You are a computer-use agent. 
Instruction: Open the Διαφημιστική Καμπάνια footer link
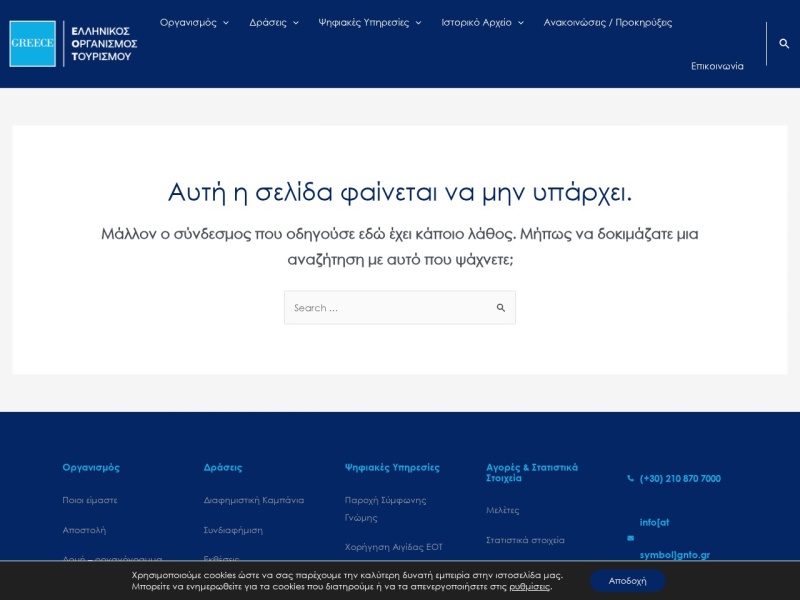tap(254, 500)
